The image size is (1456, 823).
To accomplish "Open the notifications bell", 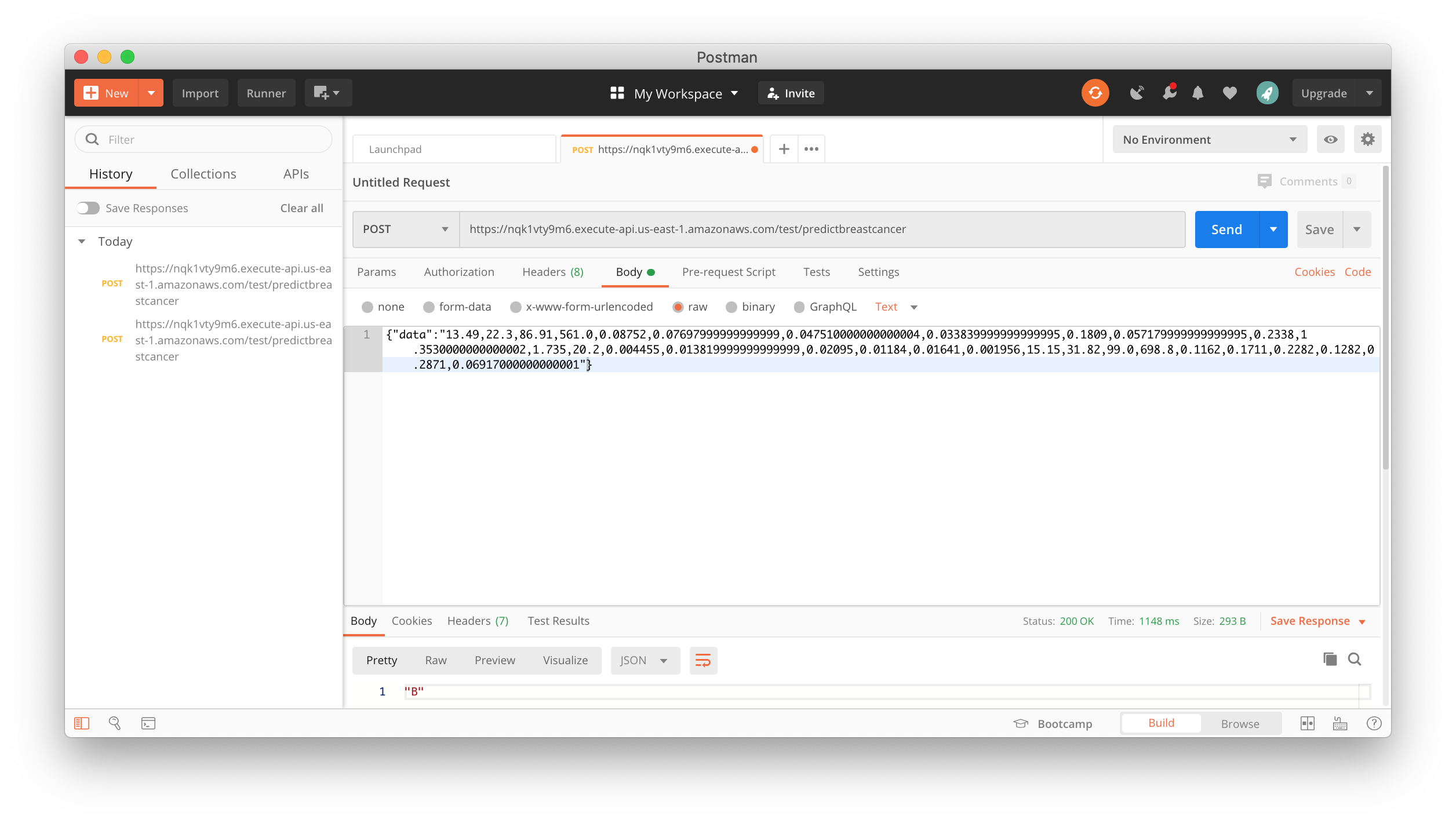I will (1198, 93).
